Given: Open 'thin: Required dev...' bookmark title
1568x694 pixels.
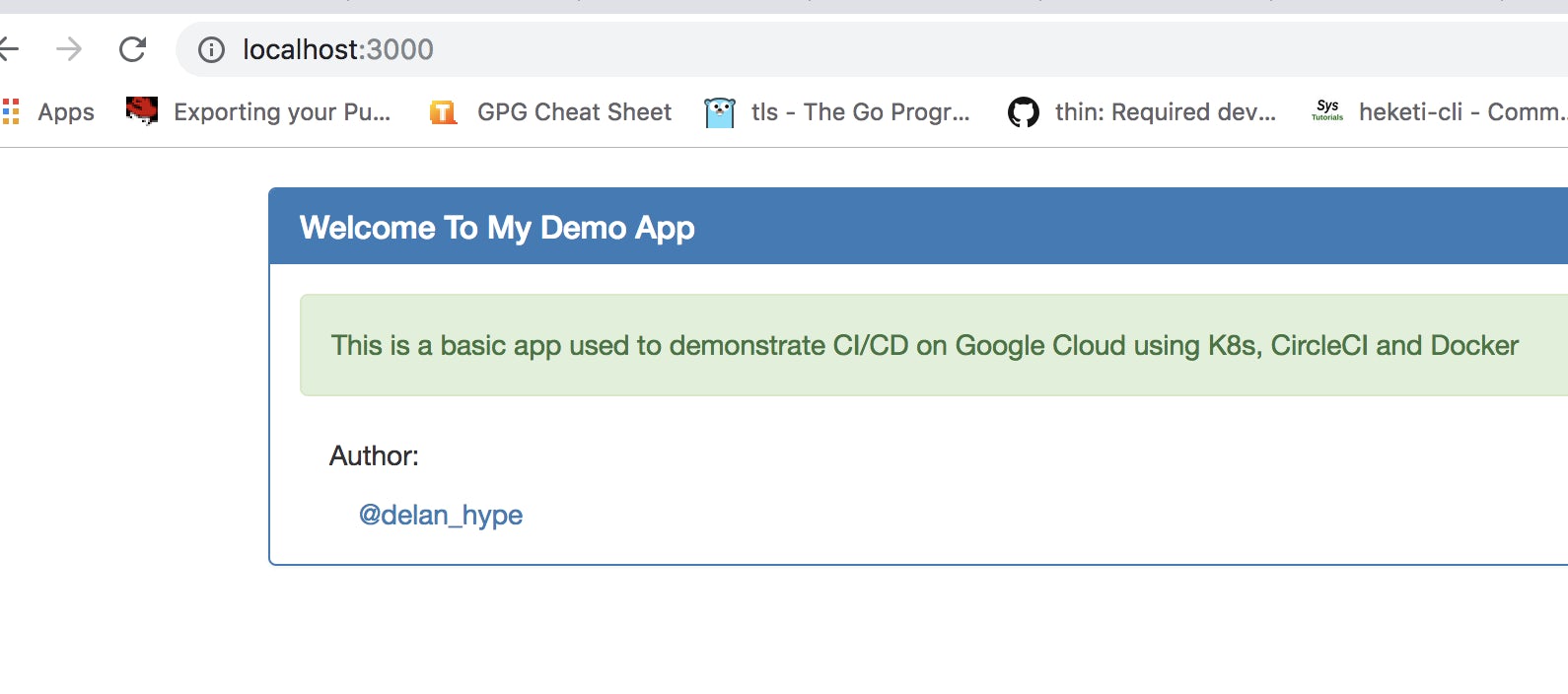Looking at the screenshot, I should pyautogui.click(x=1165, y=112).
